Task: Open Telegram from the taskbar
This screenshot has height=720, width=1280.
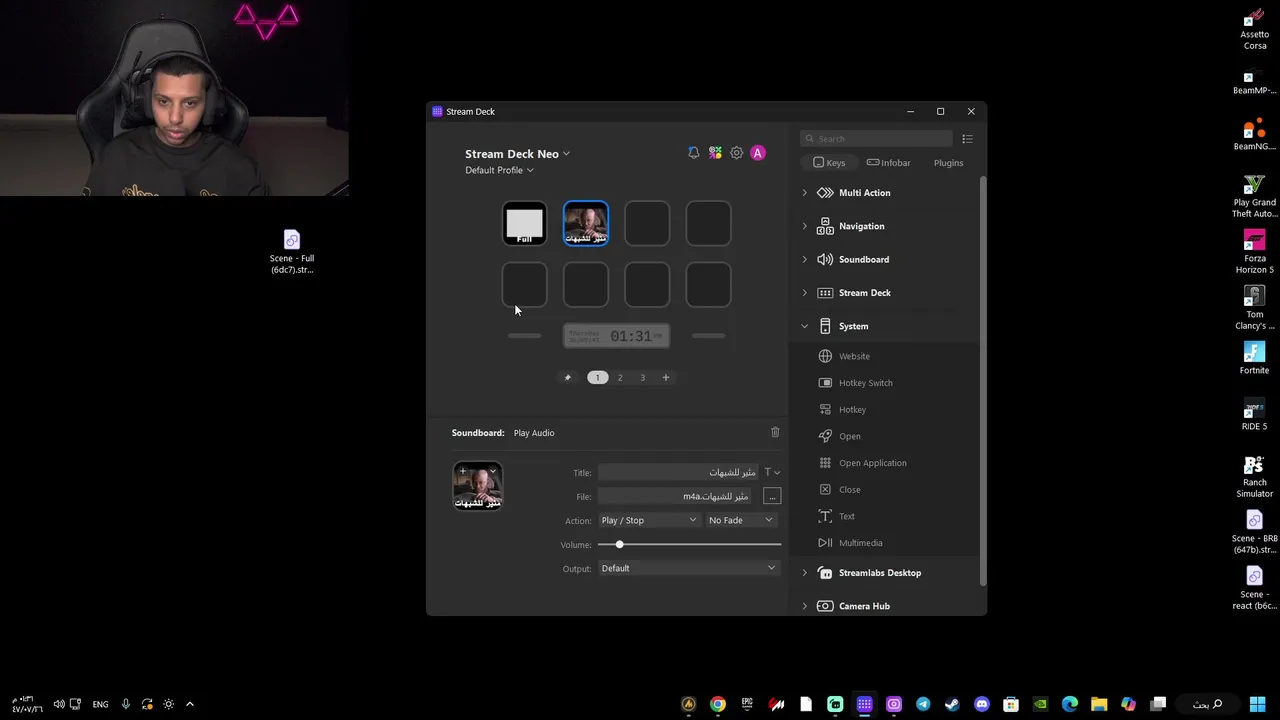Action: coord(923,704)
